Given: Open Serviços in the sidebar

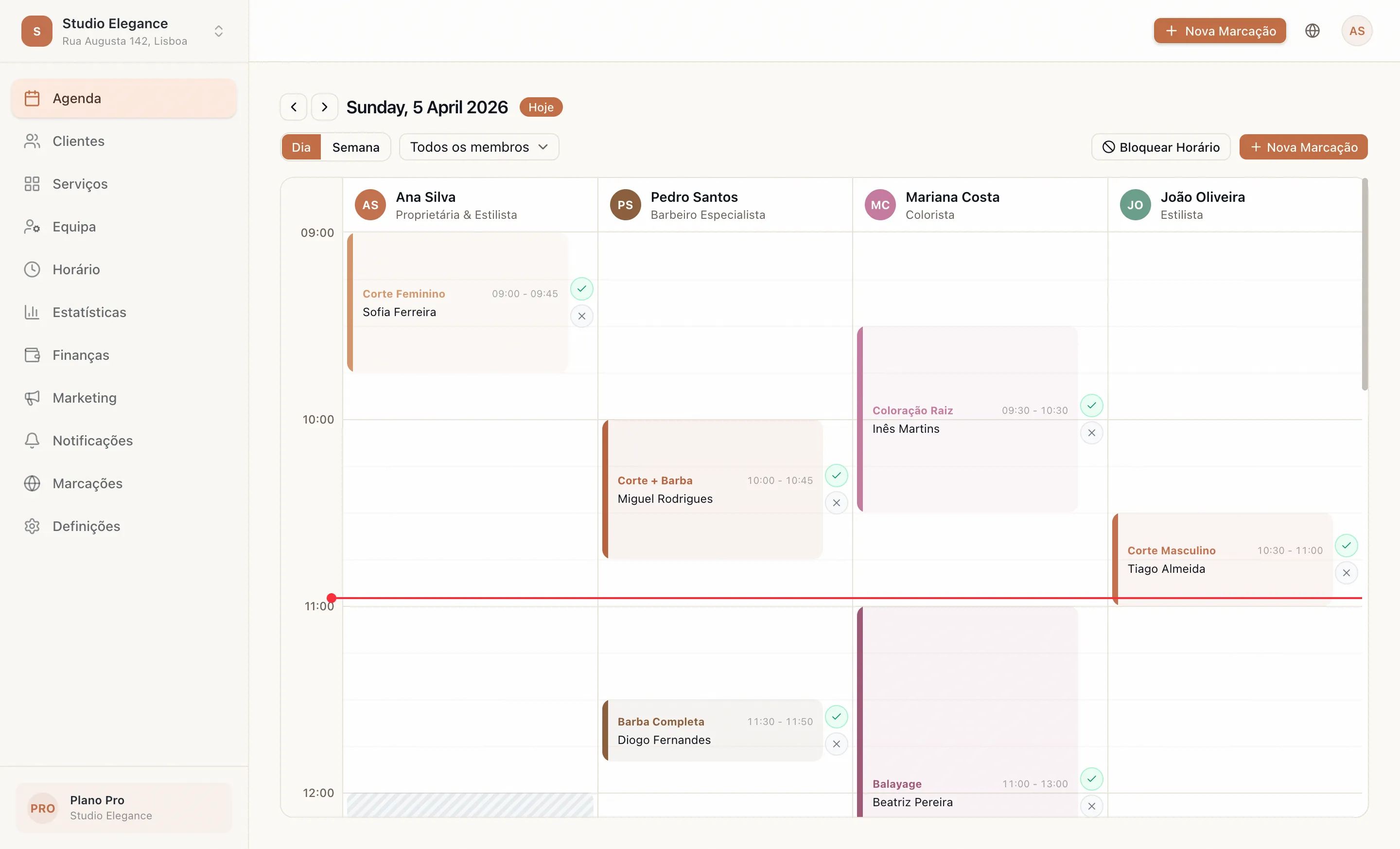Looking at the screenshot, I should (124, 183).
